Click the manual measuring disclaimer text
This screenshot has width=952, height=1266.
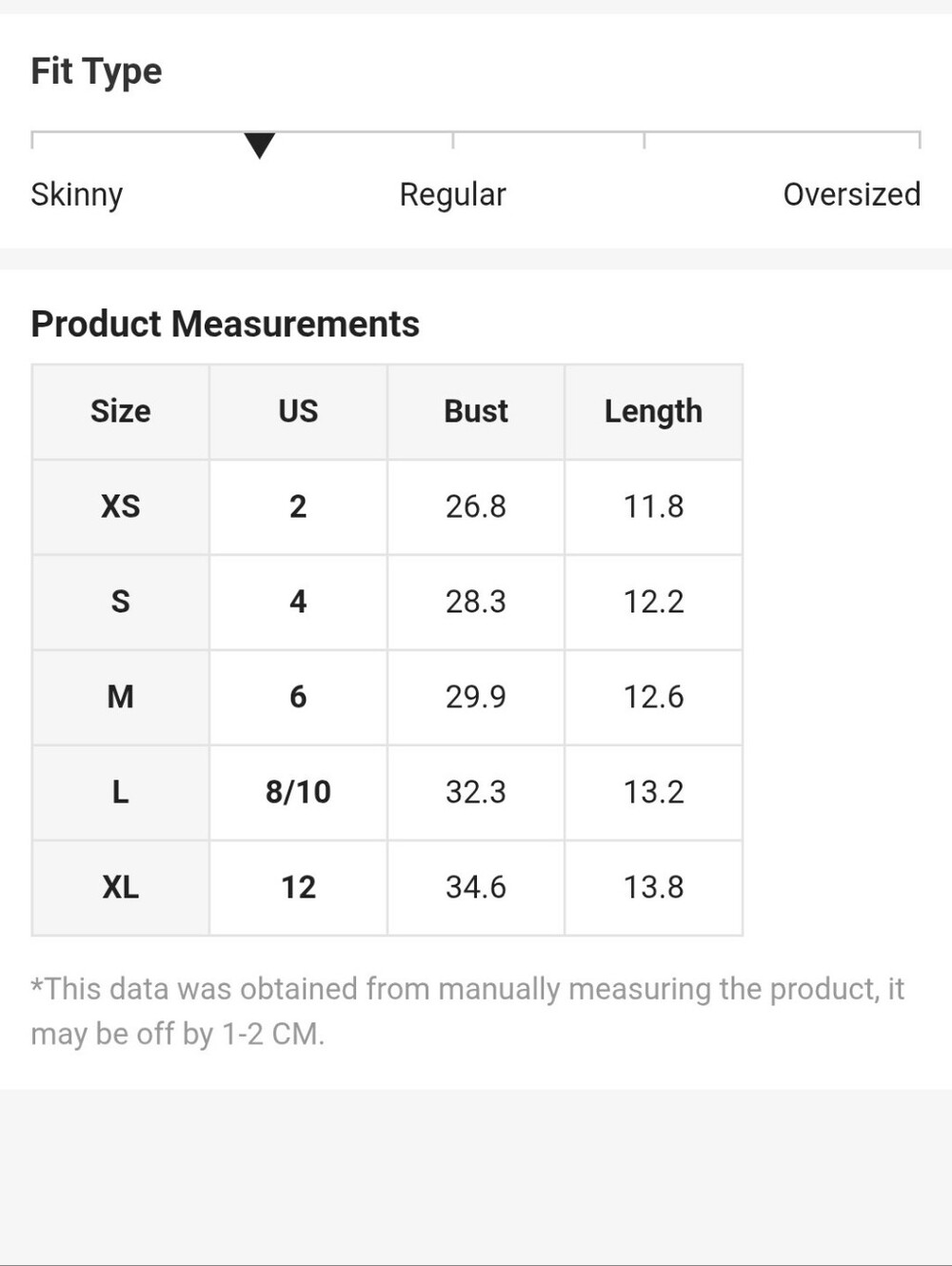click(467, 1011)
